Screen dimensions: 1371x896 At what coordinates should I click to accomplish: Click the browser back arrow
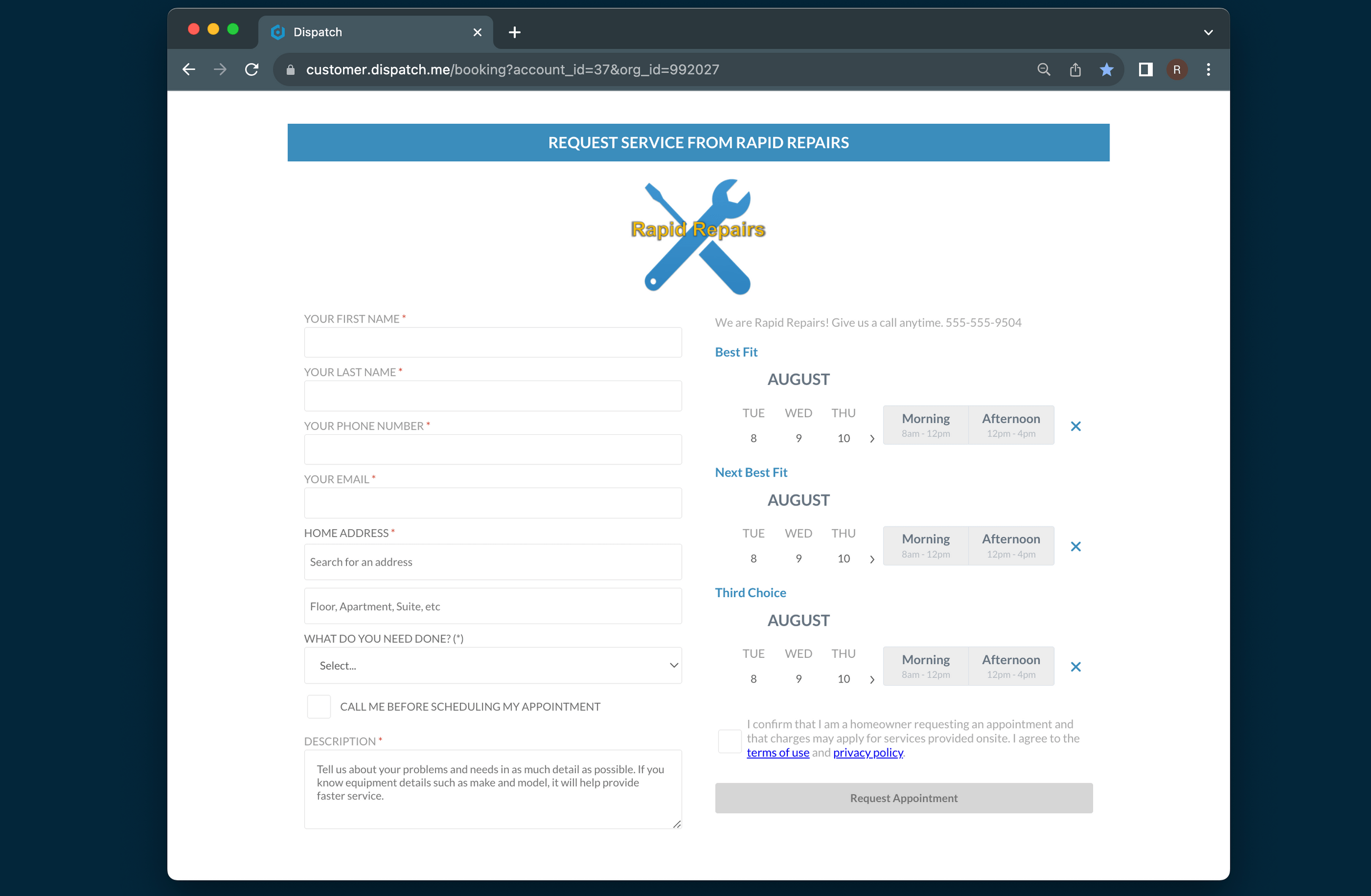(189, 70)
